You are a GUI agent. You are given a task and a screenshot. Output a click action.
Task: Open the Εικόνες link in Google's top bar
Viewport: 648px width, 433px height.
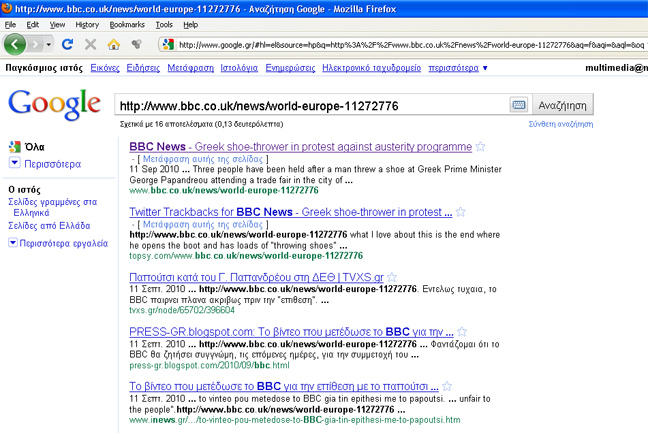105,68
